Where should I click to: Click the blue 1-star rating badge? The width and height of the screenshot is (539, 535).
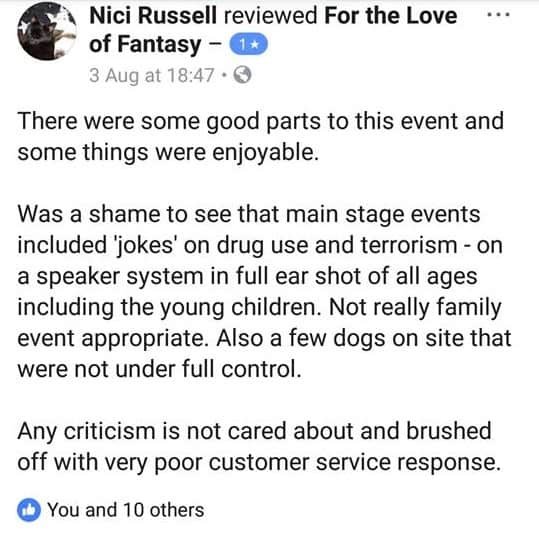tap(249, 44)
